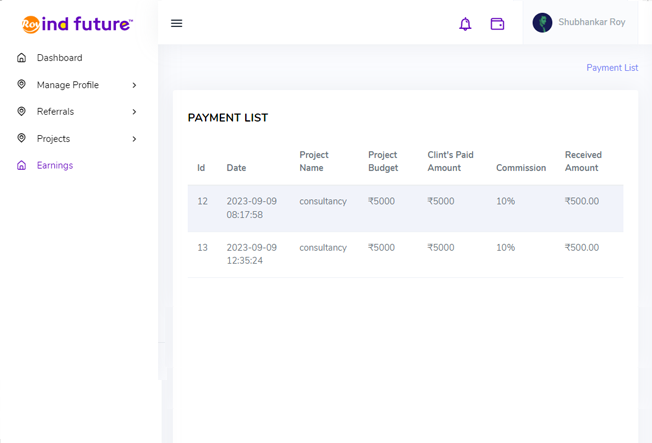The height and width of the screenshot is (443, 652).
Task: Expand the Manage Profile chevron
Action: pos(134,85)
